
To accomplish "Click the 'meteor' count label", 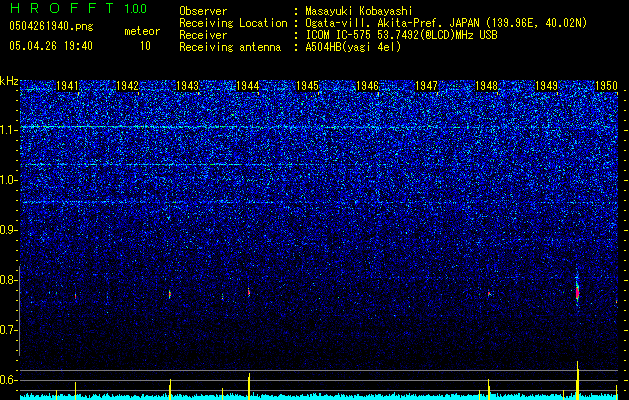I will tap(142, 31).
